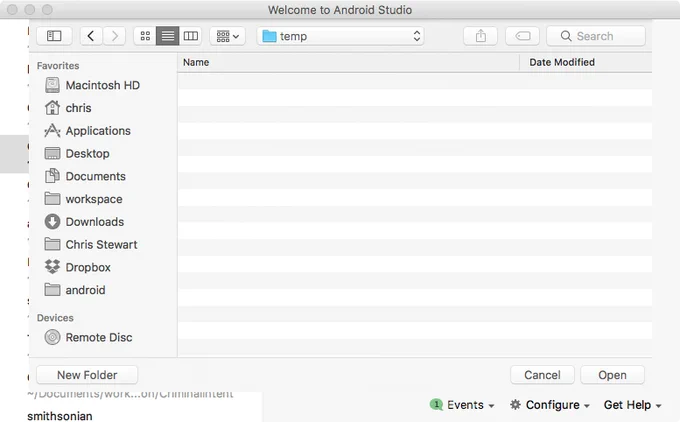Viewport: 680px width, 422px height.
Task: Click the Devices section header
Action: [55, 318]
